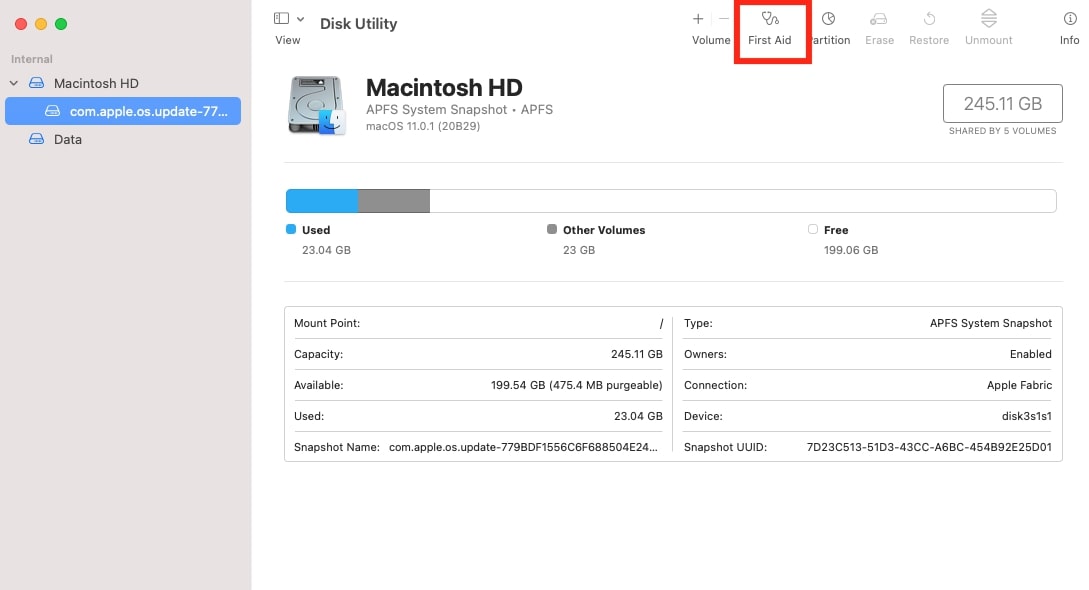This screenshot has height=590, width=1089.
Task: Click the Disk Utility window title
Action: tap(358, 24)
